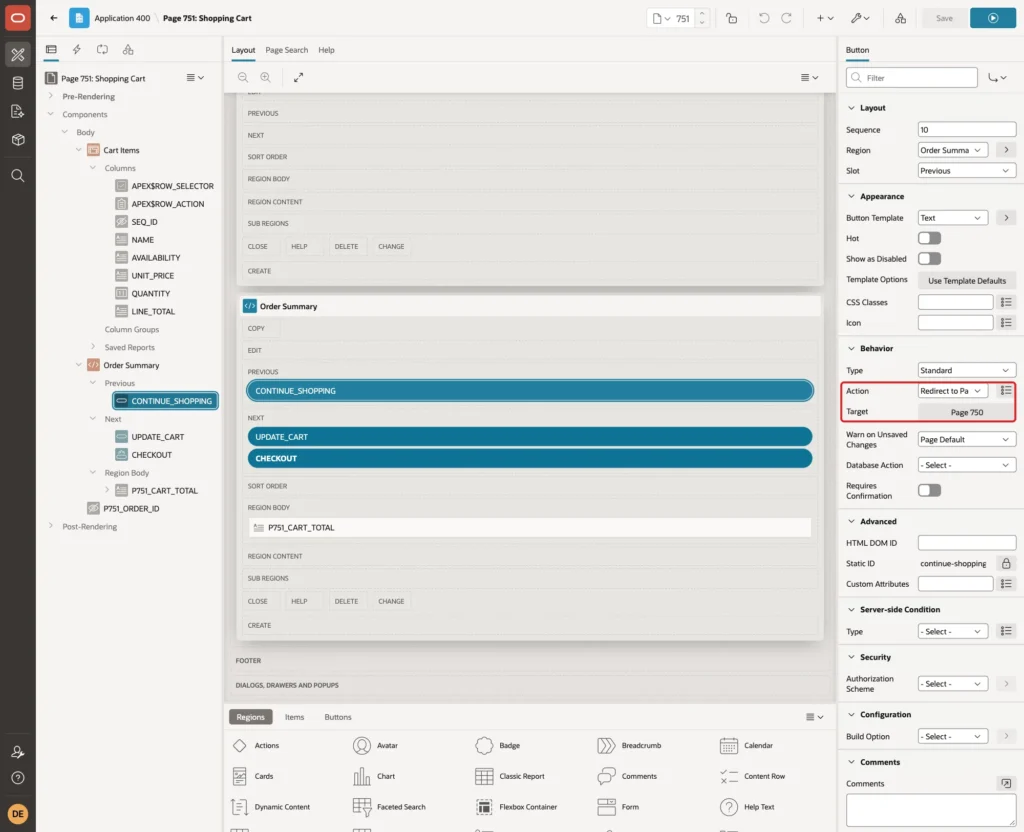1024x832 pixels.
Task: Open Warn on Unsaved Changes dropdown
Action: pyautogui.click(x=967, y=440)
